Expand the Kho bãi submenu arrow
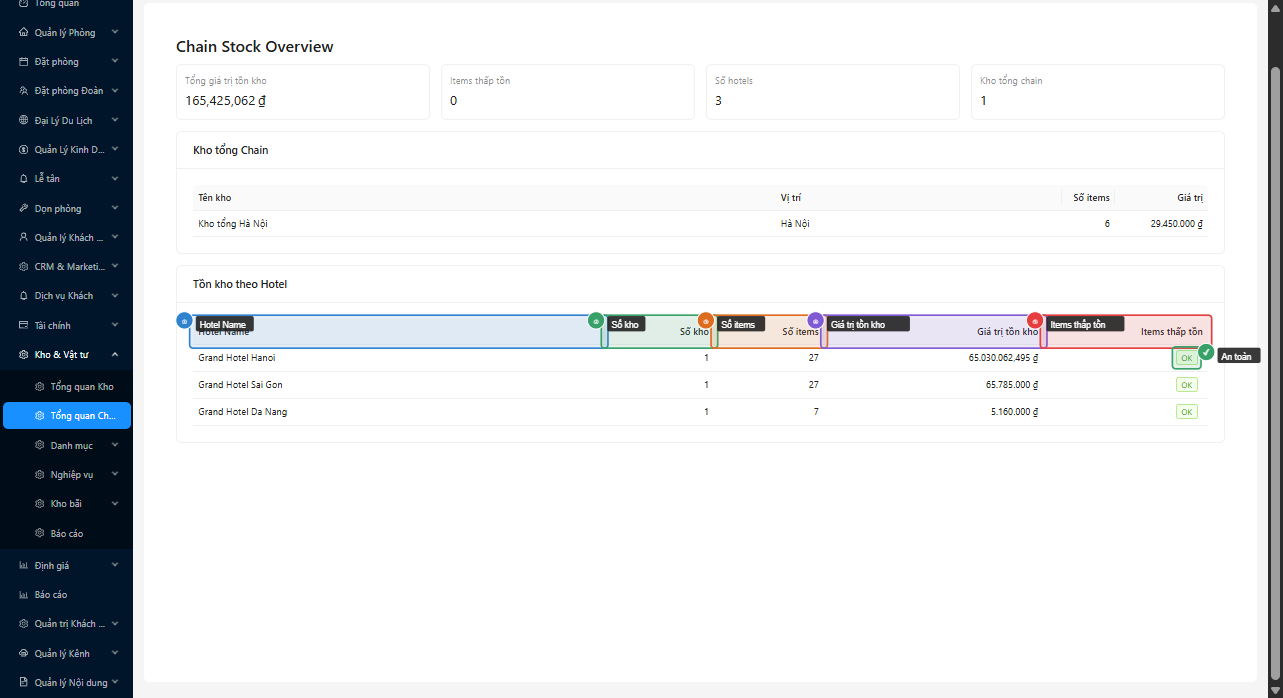This screenshot has width=1283, height=698. pos(115,504)
